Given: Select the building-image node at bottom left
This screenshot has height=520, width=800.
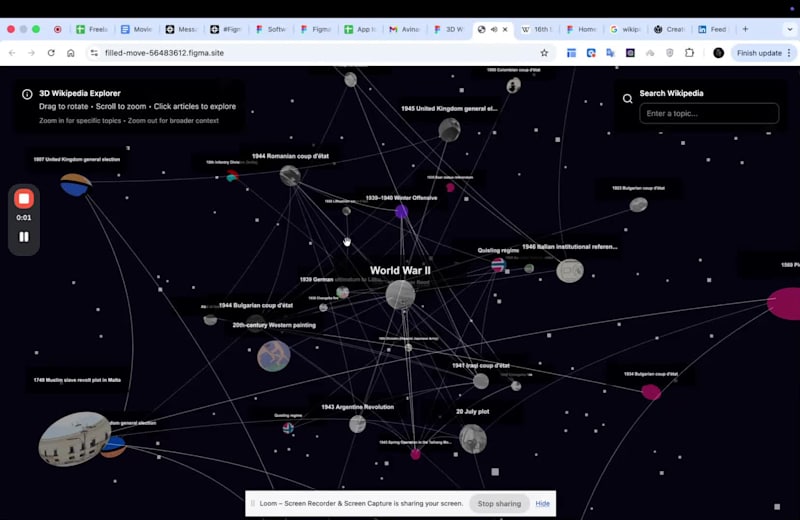Looking at the screenshot, I should 74,439.
